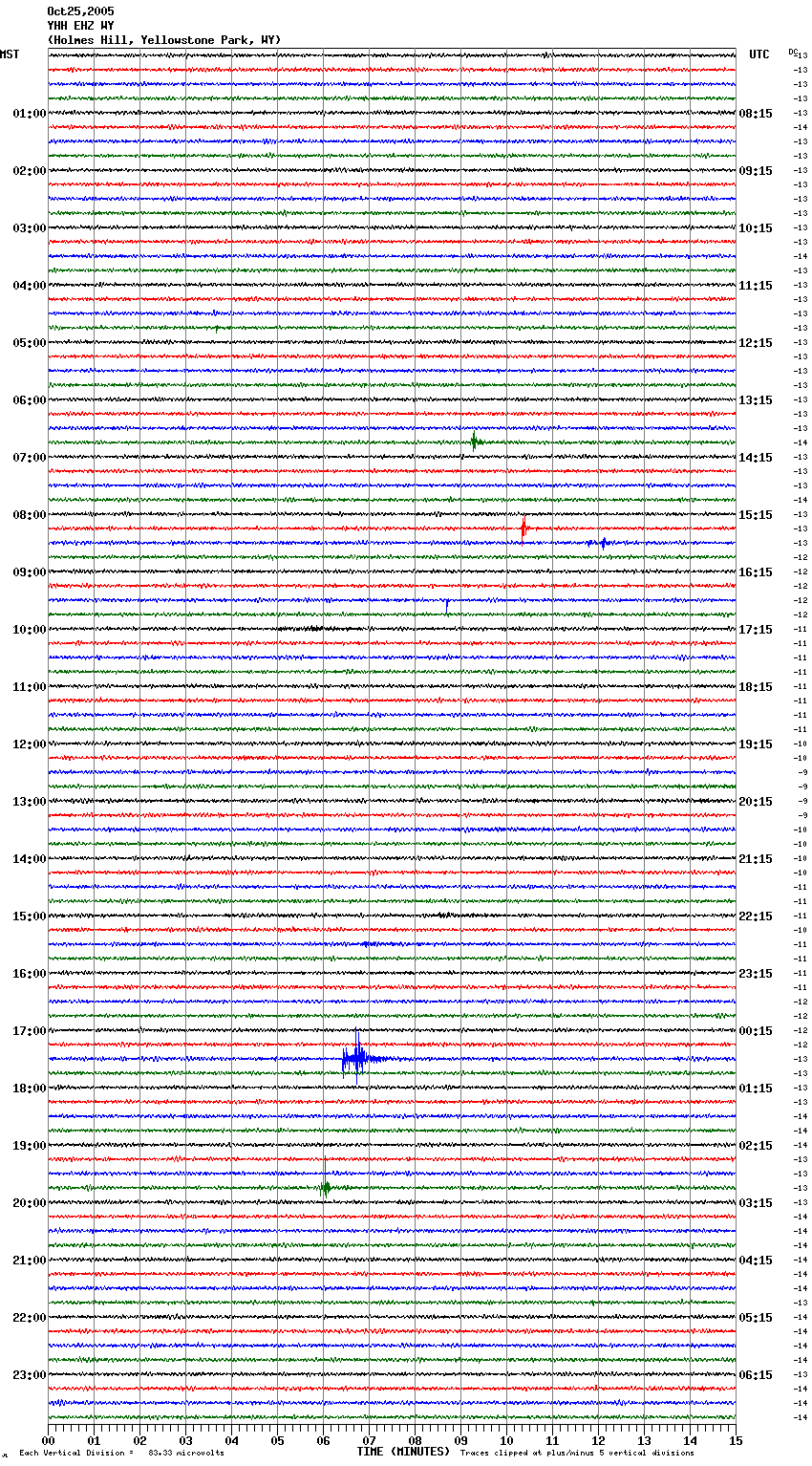Click the 03 minute tick label on bottom axis
Image resolution: width=812 pixels, height=1466 pixels.
click(185, 1440)
